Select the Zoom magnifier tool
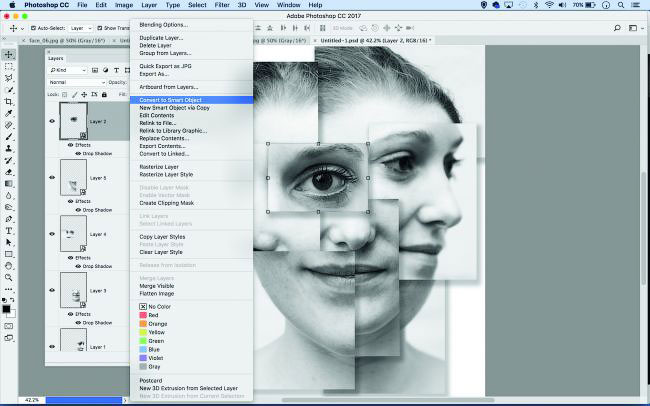The width and height of the screenshot is (650, 406). pyautogui.click(x=9, y=277)
